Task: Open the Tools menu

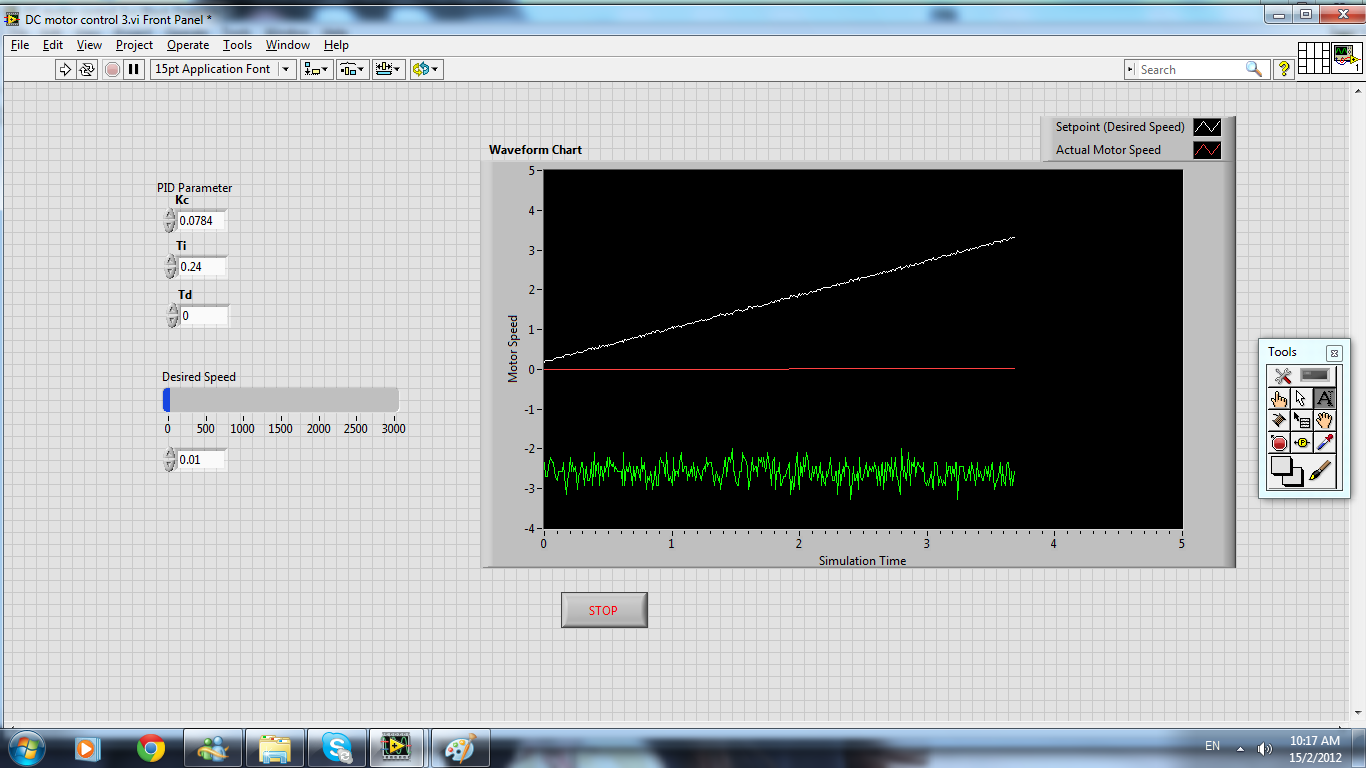Action: [237, 45]
